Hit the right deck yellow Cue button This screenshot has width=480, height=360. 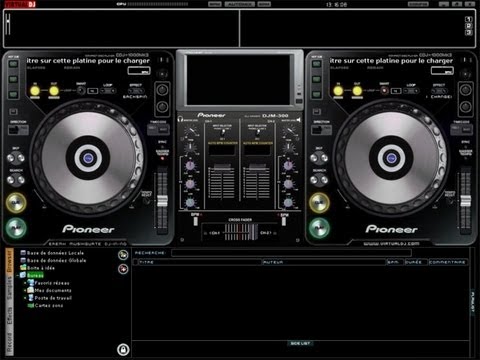click(319, 203)
